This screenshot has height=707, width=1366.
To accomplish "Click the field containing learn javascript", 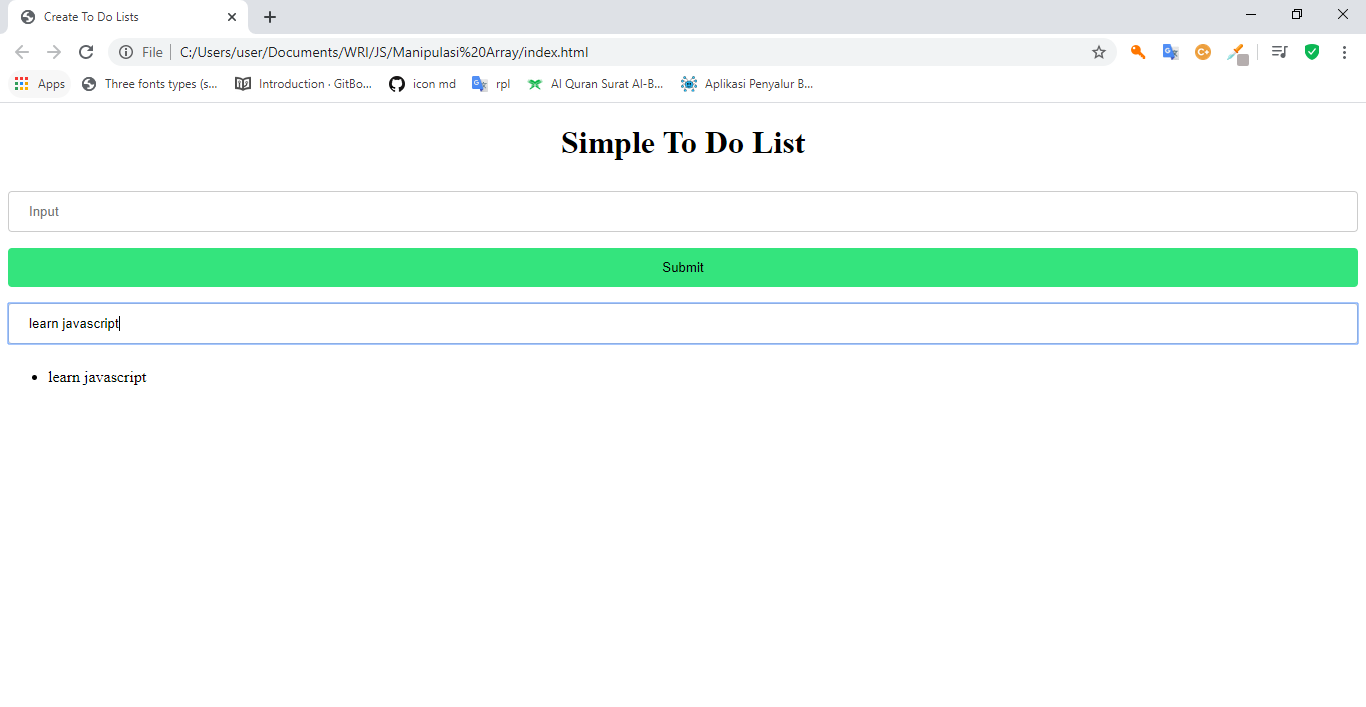I will [x=682, y=324].
